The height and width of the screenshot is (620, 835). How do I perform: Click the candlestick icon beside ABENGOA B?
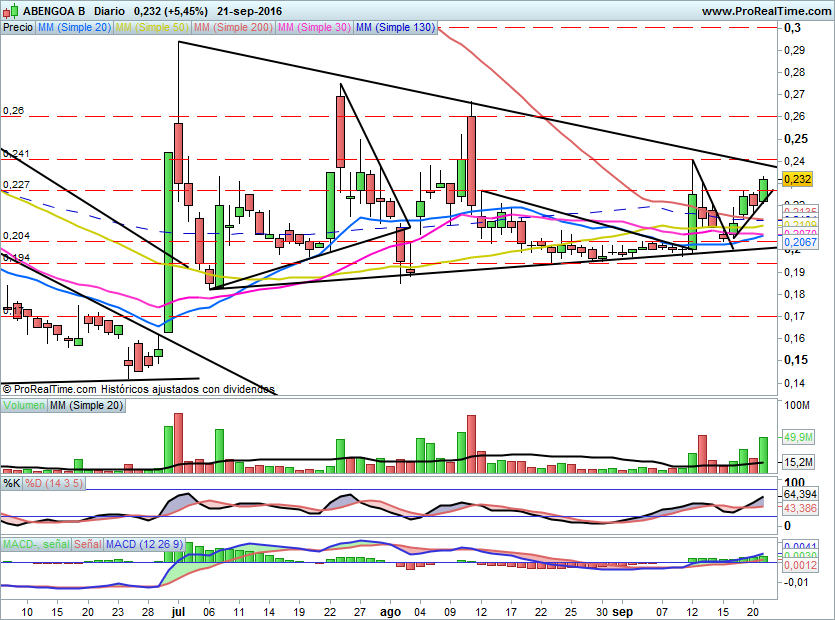coord(8,11)
